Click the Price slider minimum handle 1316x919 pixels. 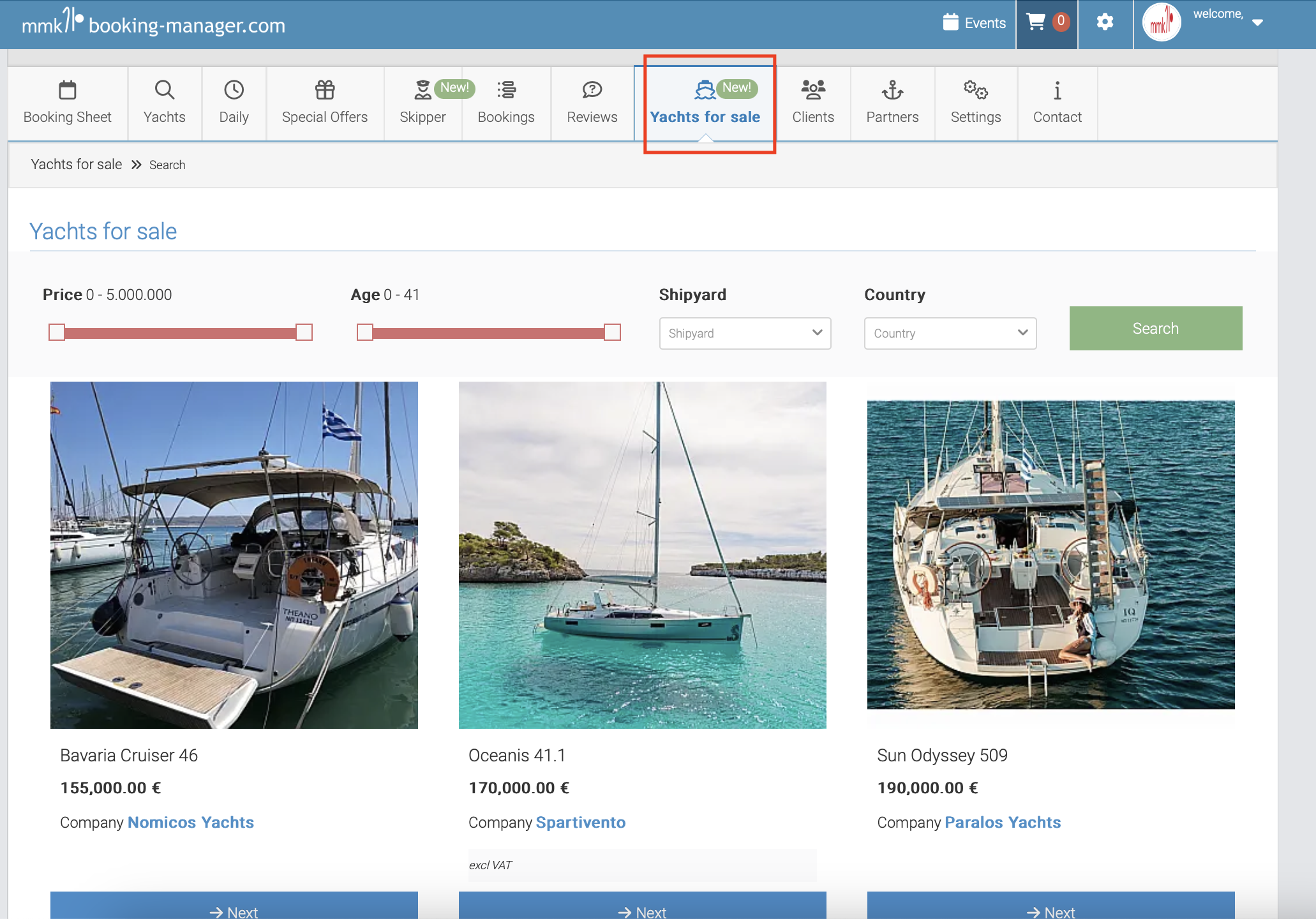click(x=57, y=332)
